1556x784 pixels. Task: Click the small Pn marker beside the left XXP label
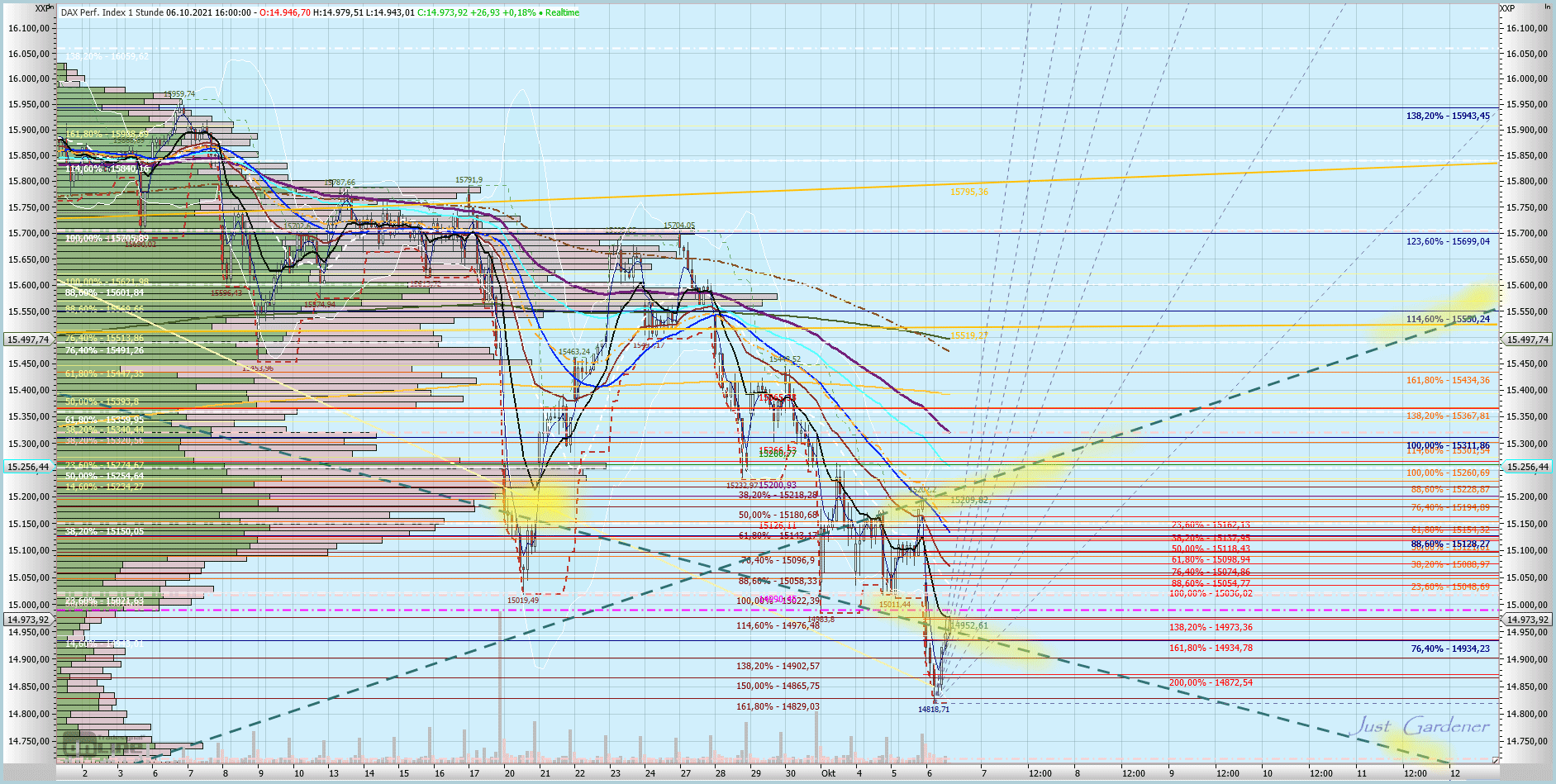coord(52,6)
